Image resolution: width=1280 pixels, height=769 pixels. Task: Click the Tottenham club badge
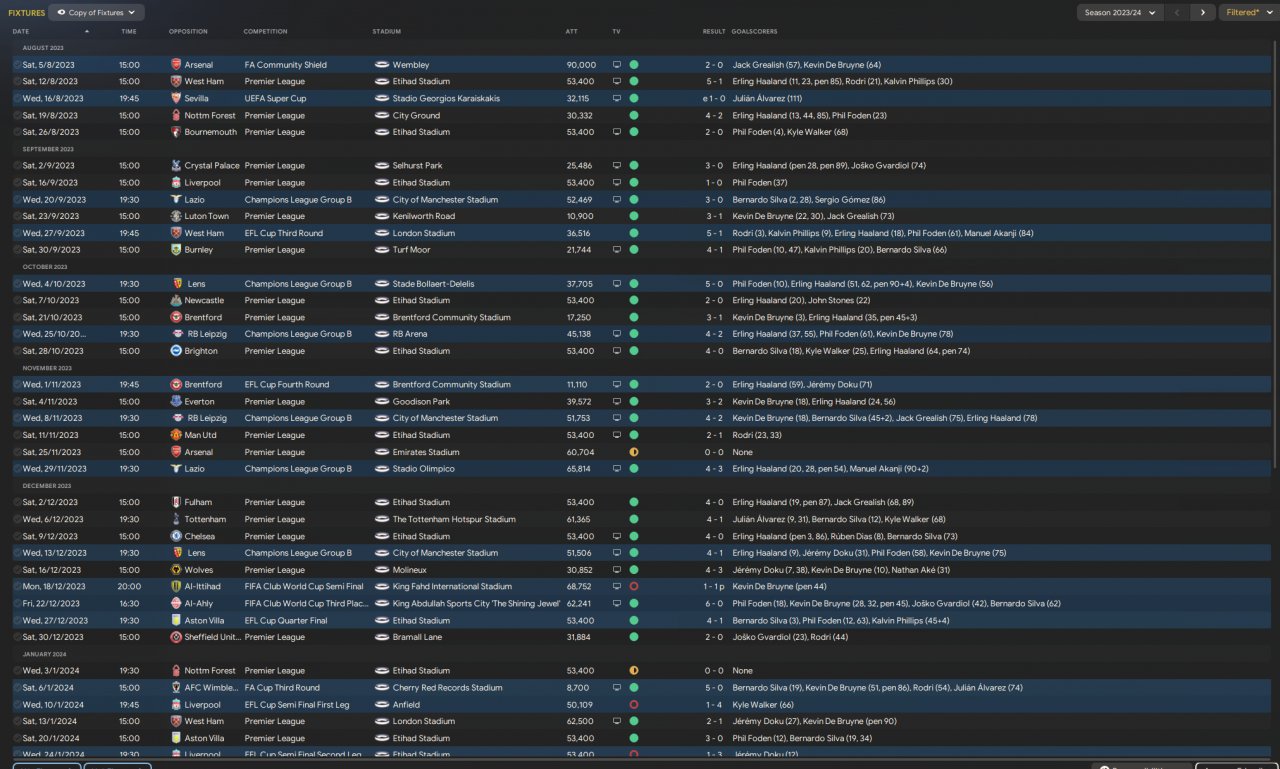tap(176, 519)
